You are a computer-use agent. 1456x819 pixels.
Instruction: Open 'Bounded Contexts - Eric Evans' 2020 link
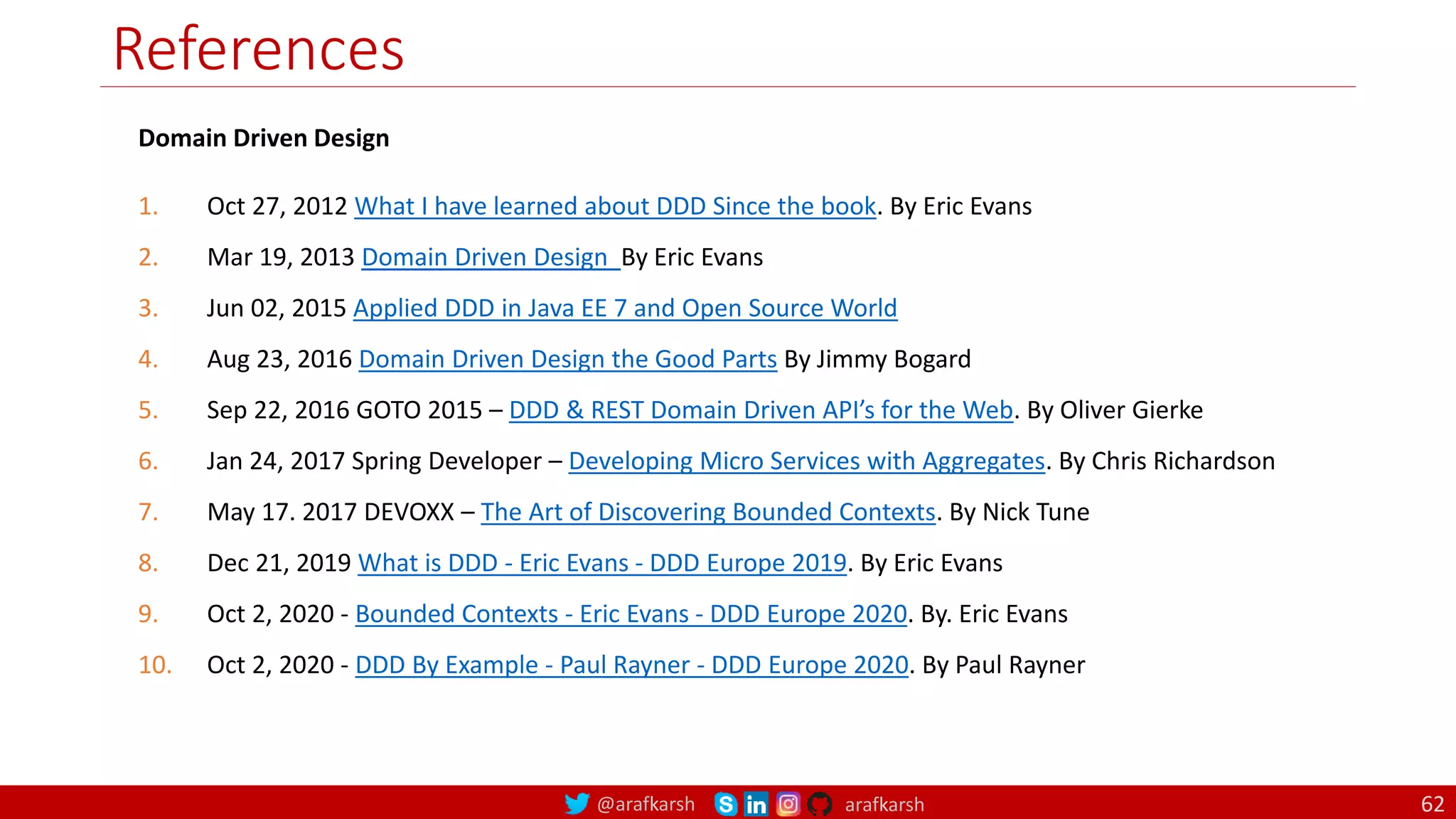[631, 614]
